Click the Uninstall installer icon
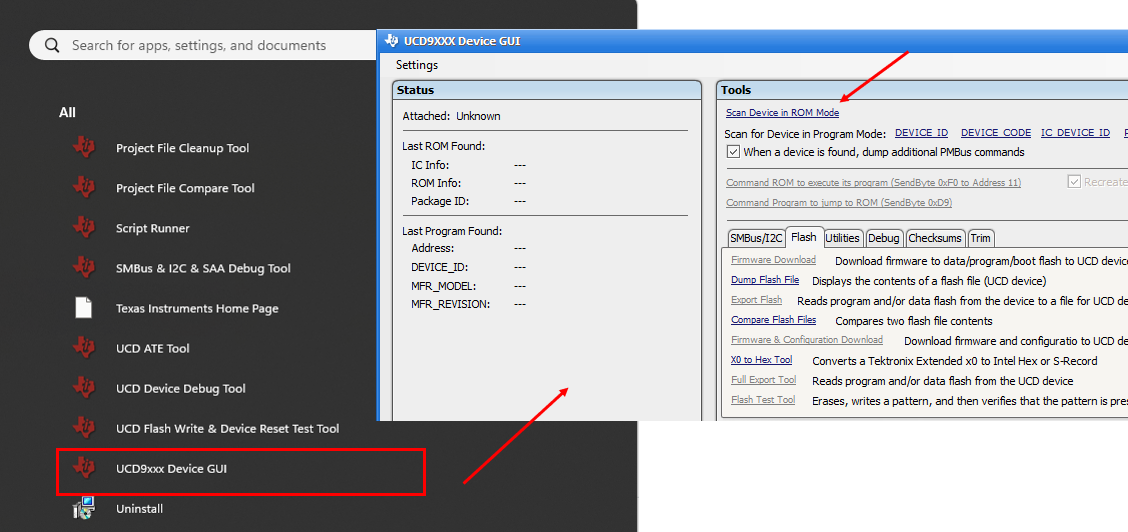This screenshot has height=532, width=1128. click(x=84, y=508)
